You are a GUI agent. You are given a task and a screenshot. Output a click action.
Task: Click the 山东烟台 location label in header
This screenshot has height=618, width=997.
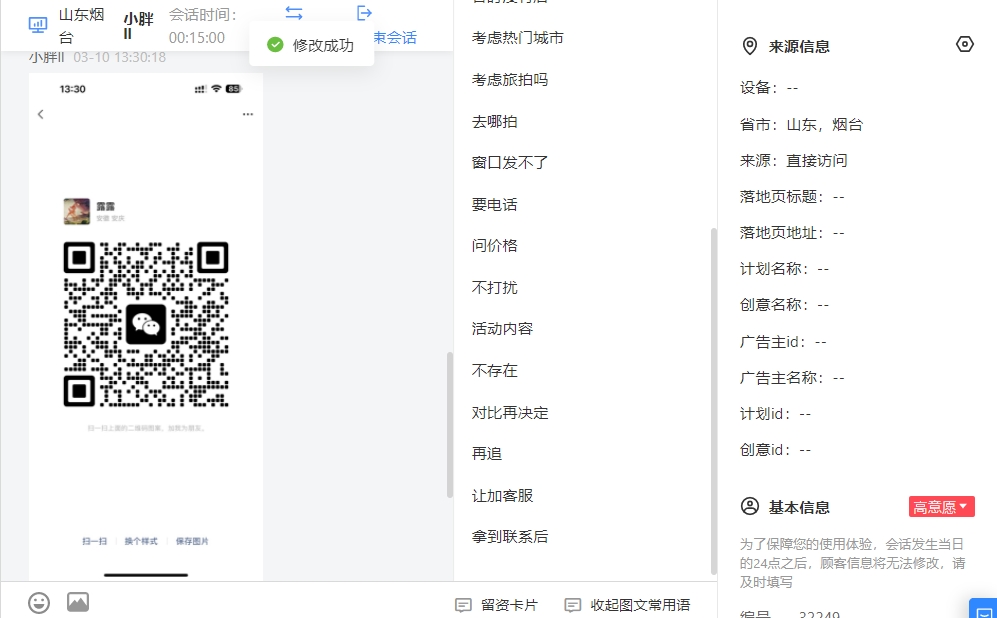click(x=81, y=25)
